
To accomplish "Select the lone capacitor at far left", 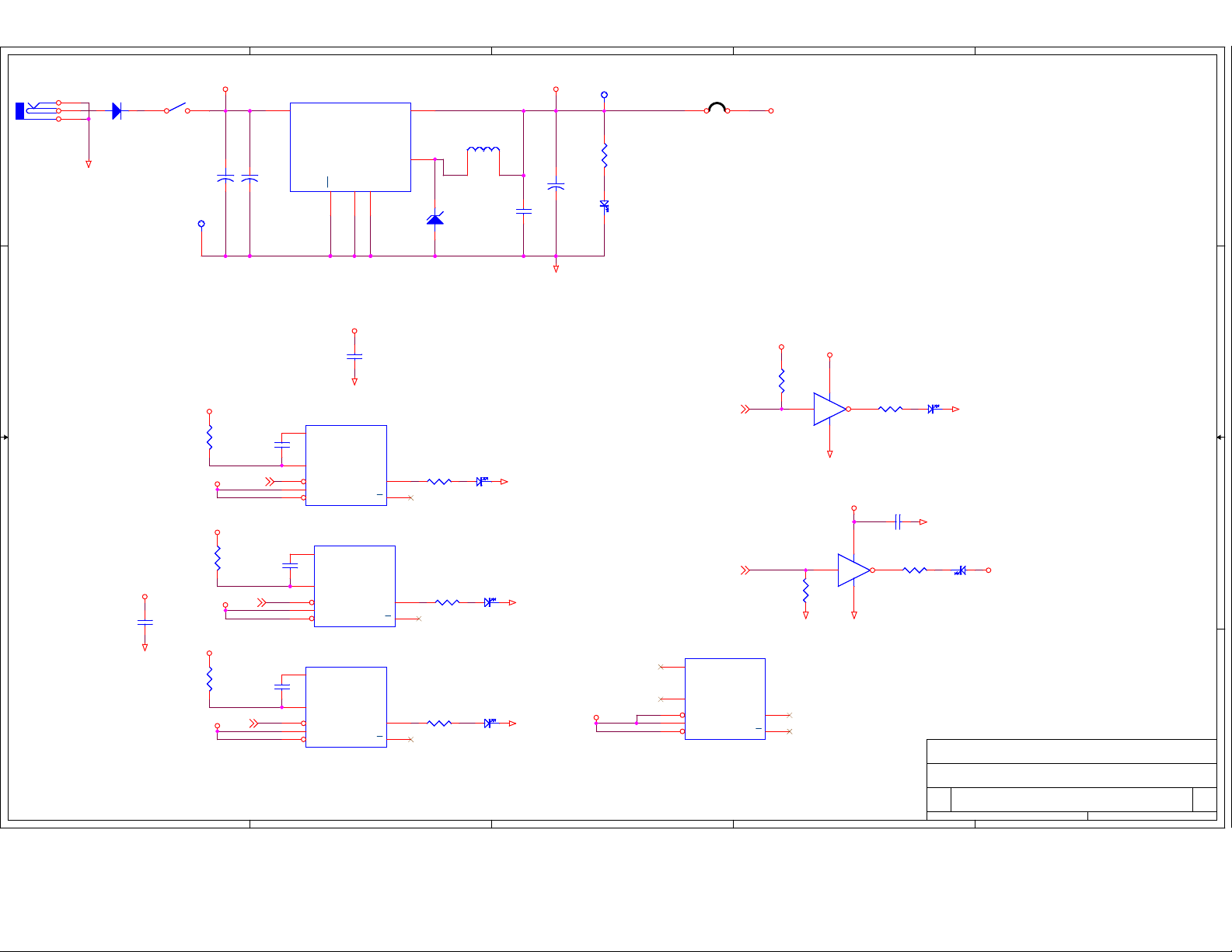I will coord(145,622).
